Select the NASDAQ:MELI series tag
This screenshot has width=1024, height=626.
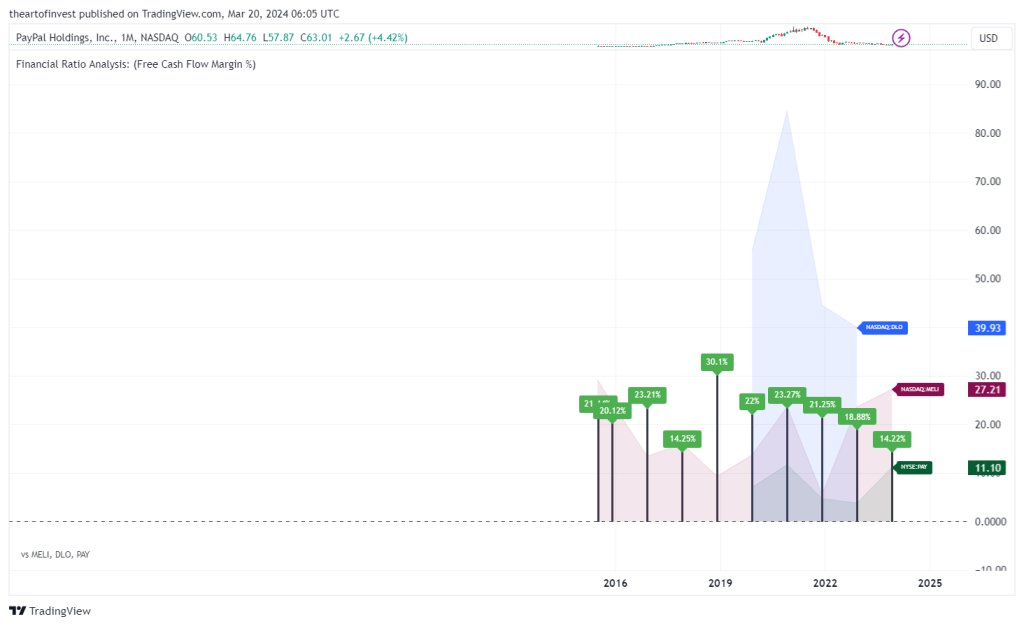click(918, 389)
